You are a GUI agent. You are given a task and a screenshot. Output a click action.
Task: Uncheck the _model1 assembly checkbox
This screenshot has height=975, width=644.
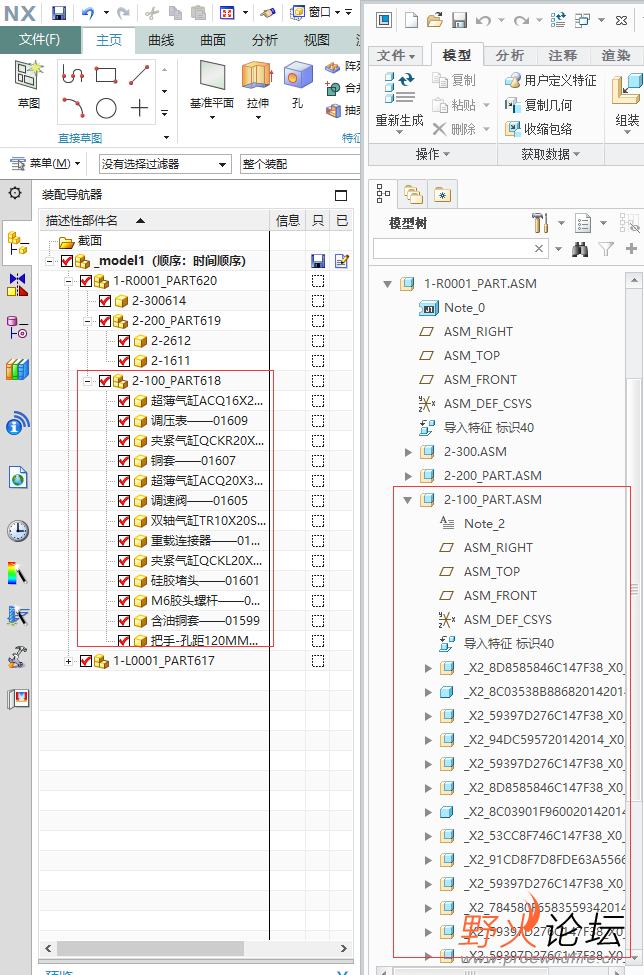[x=67, y=261]
